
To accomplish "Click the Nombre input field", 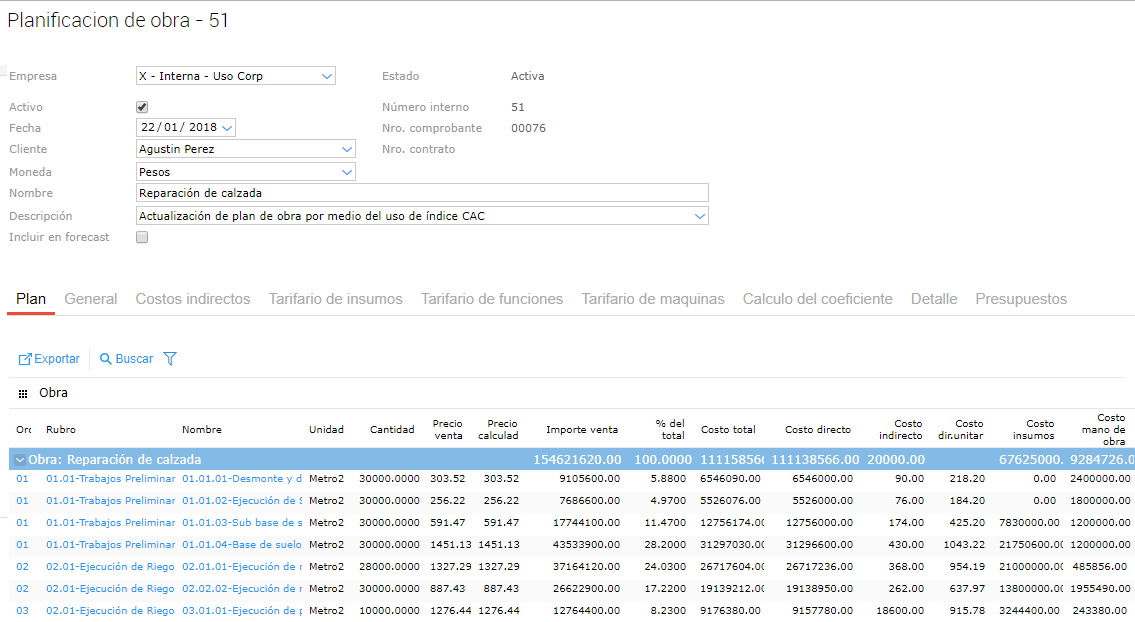I will point(421,193).
